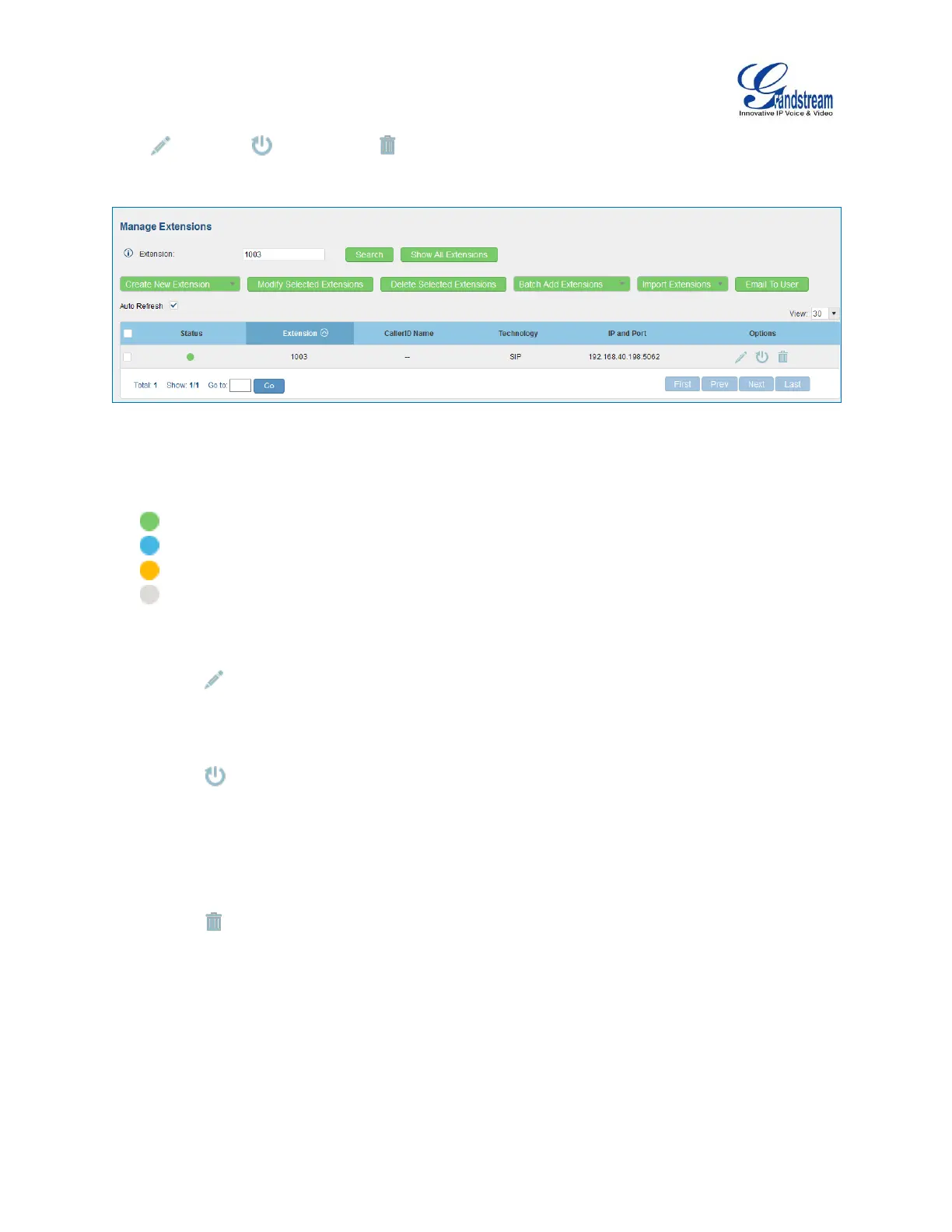This screenshot has height=1232, width=952.
Task: Click green status dot in 1003 row
Action: click(x=191, y=357)
